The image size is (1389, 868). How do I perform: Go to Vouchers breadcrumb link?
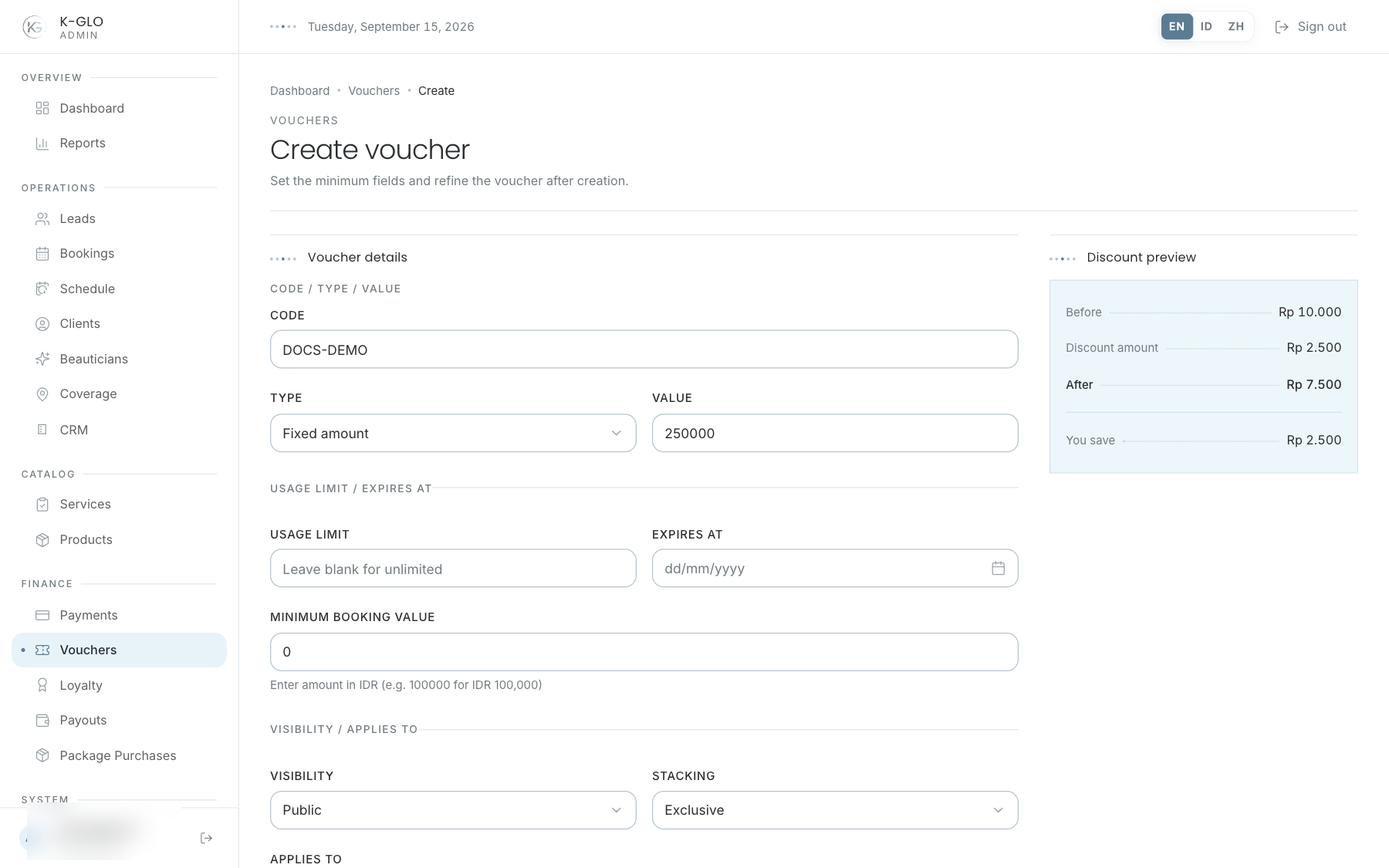tap(373, 91)
